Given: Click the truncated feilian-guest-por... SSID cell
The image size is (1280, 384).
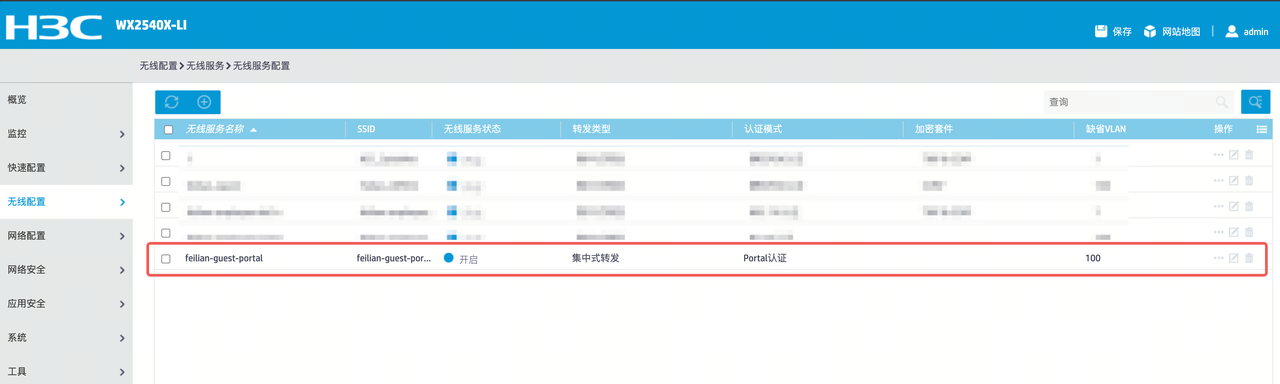Looking at the screenshot, I should (x=394, y=258).
